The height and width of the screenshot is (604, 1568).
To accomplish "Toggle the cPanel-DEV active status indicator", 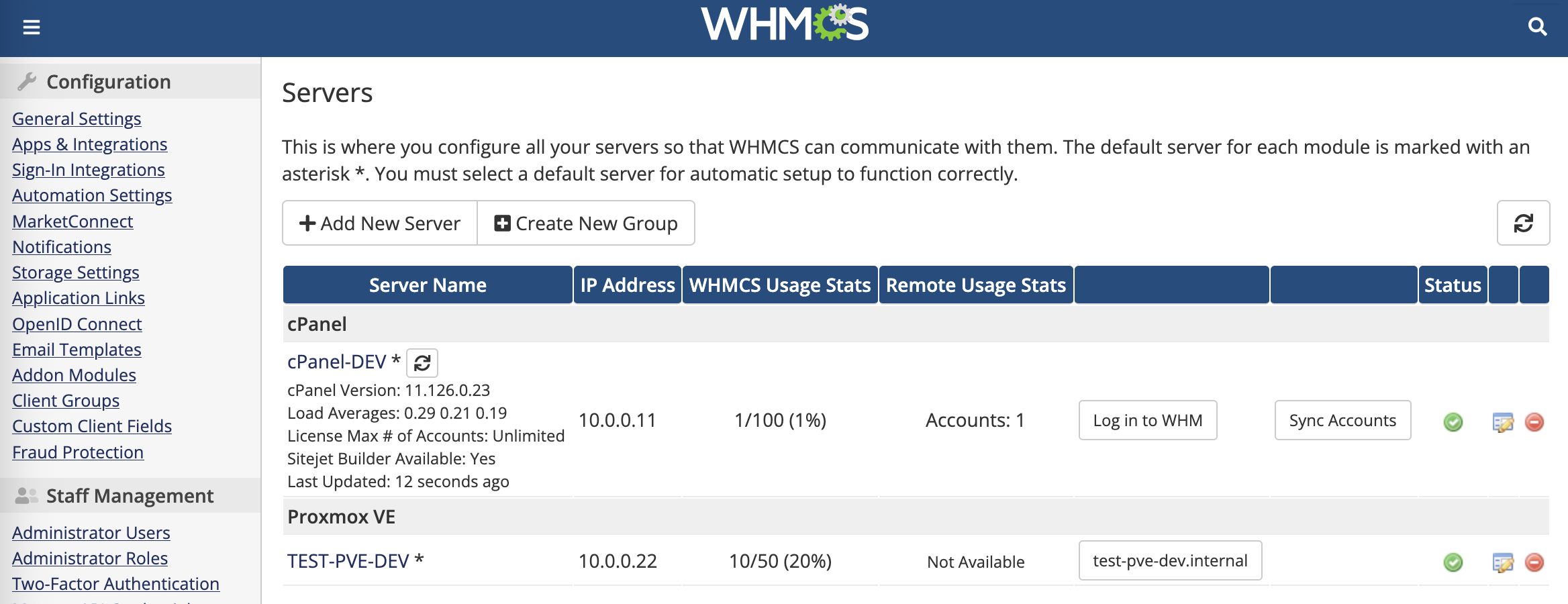I will coord(1453,421).
